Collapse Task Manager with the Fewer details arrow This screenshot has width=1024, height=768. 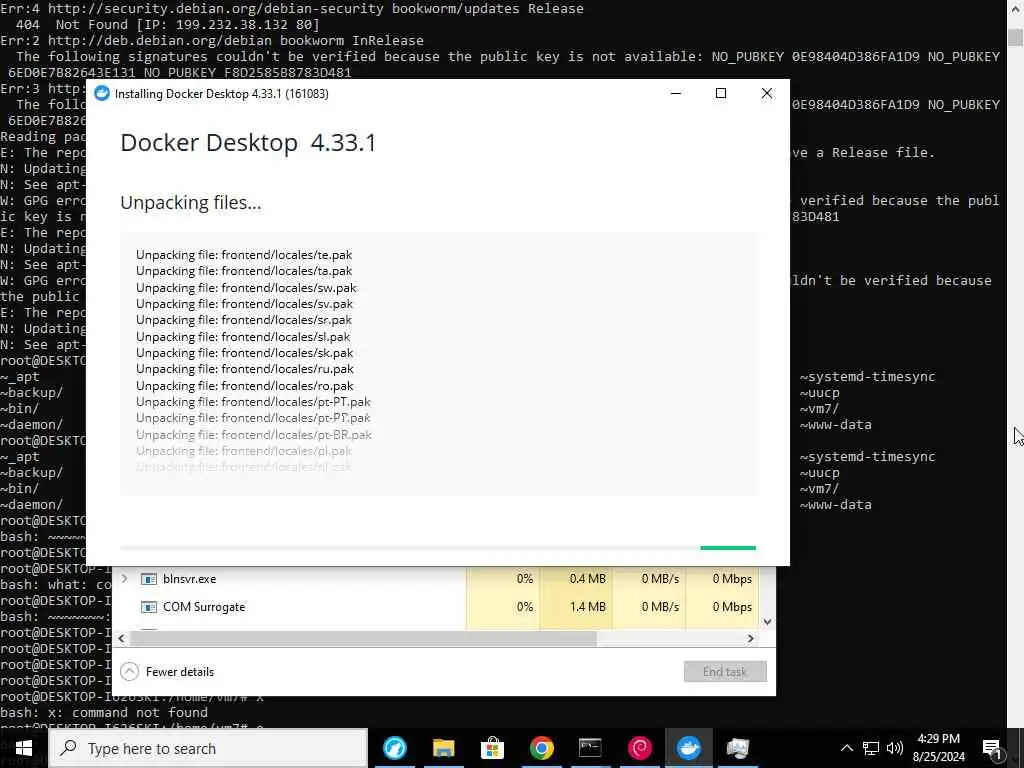(129, 671)
